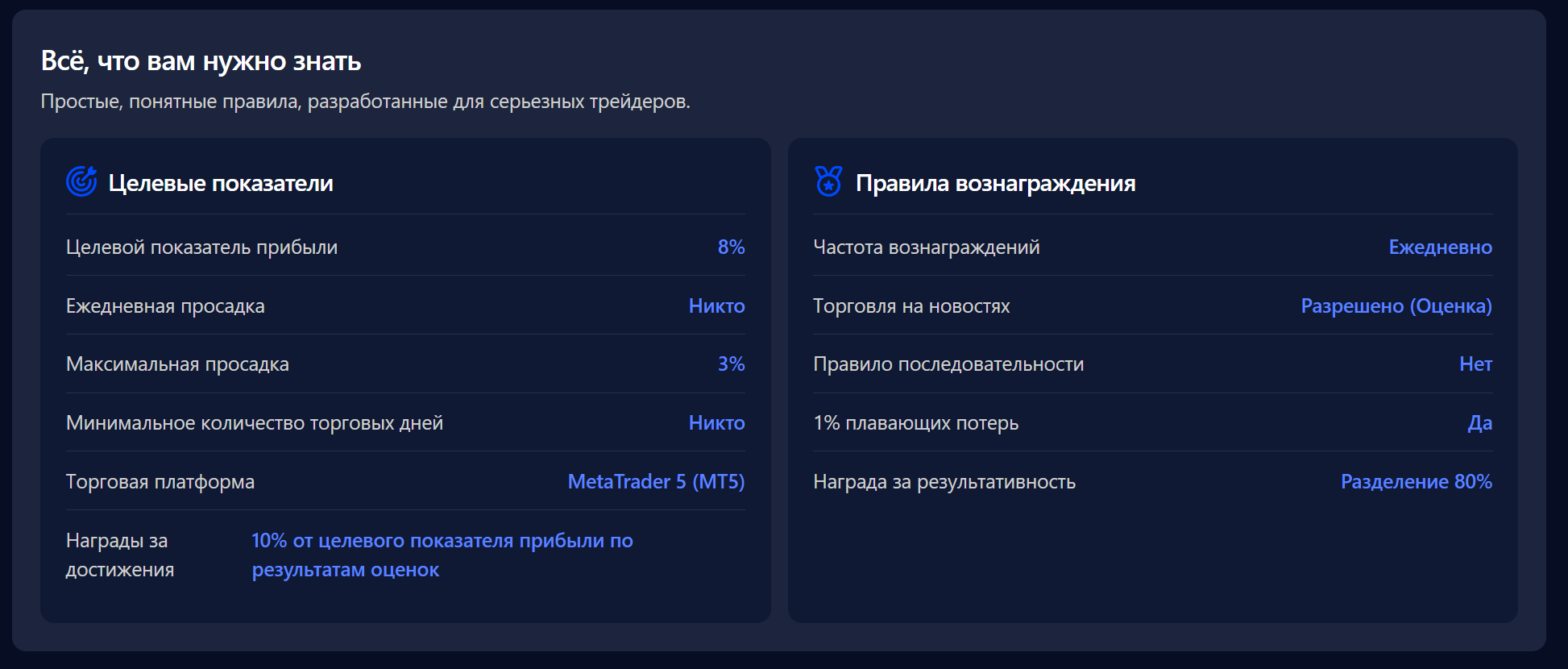Click the Целевые показатели card title
Viewport: 1568px width, 669px height.
[x=221, y=183]
